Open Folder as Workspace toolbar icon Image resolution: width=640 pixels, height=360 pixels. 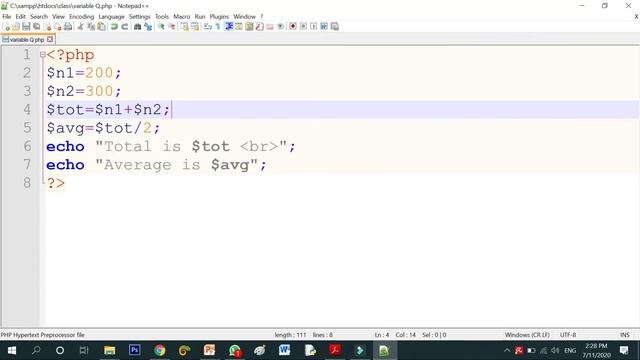[270, 27]
